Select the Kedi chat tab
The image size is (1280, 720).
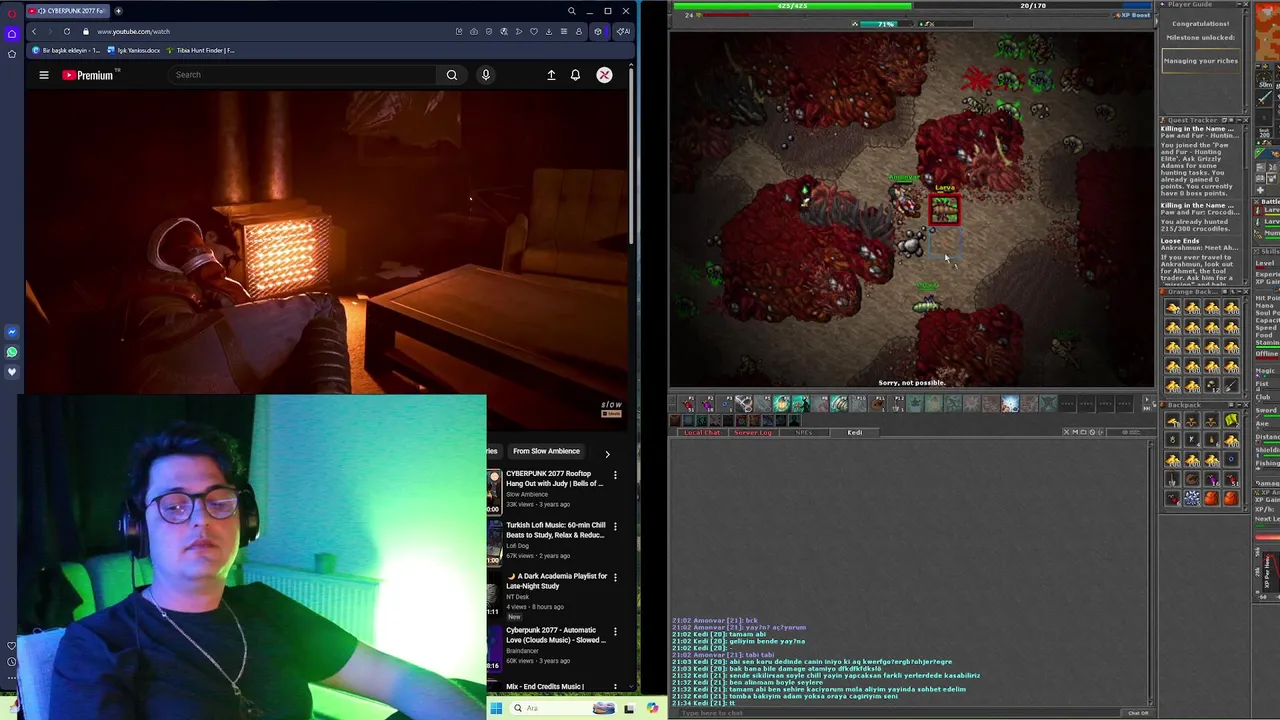pos(855,432)
